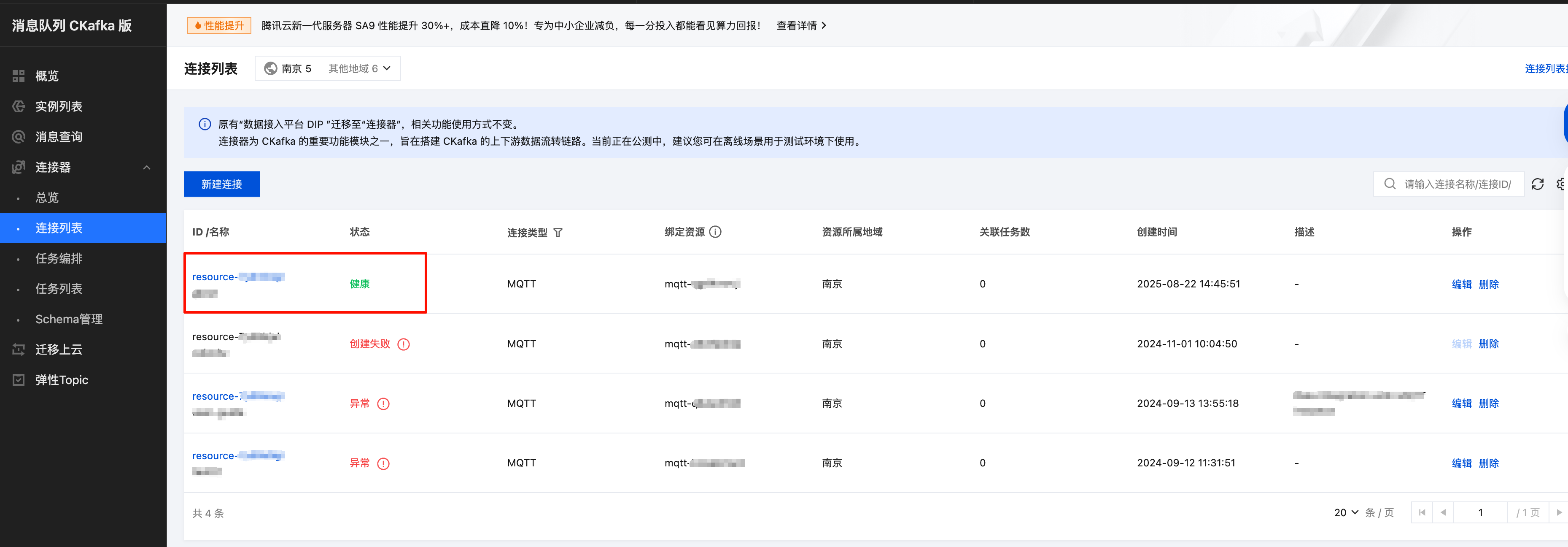Image resolution: width=1568 pixels, height=547 pixels.
Task: Click the info icon beside 绑定资源
Action: [x=715, y=232]
